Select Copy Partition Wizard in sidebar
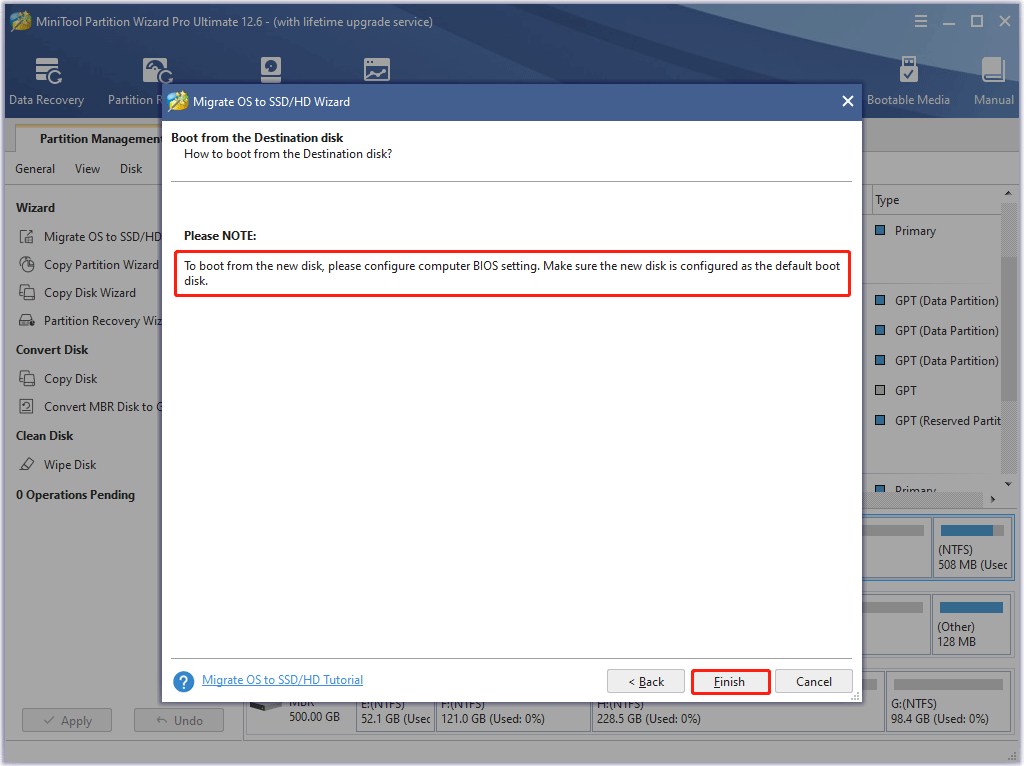Image resolution: width=1026 pixels, height=766 pixels. tap(101, 265)
